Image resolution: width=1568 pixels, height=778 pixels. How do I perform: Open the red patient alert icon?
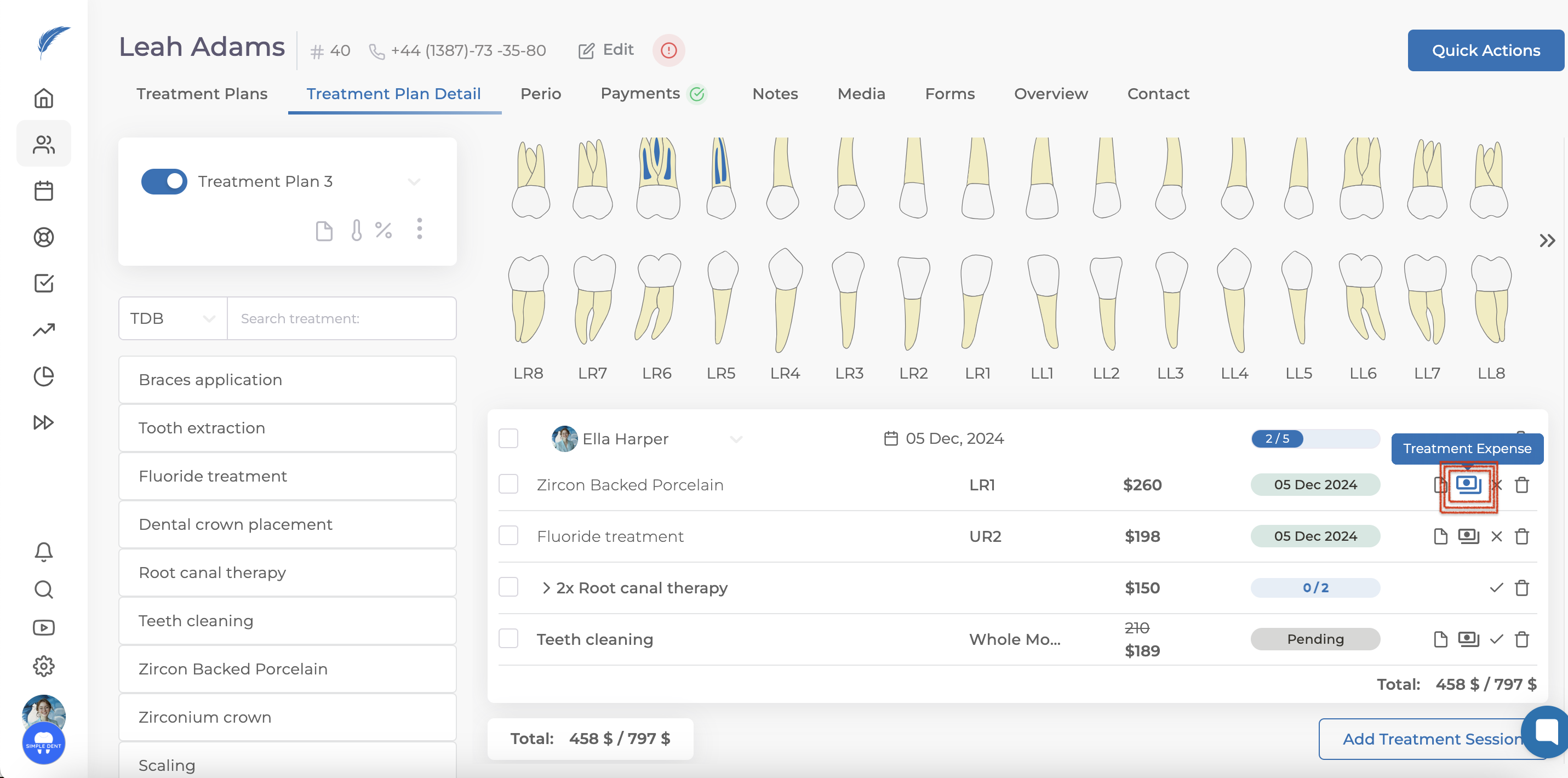[668, 50]
